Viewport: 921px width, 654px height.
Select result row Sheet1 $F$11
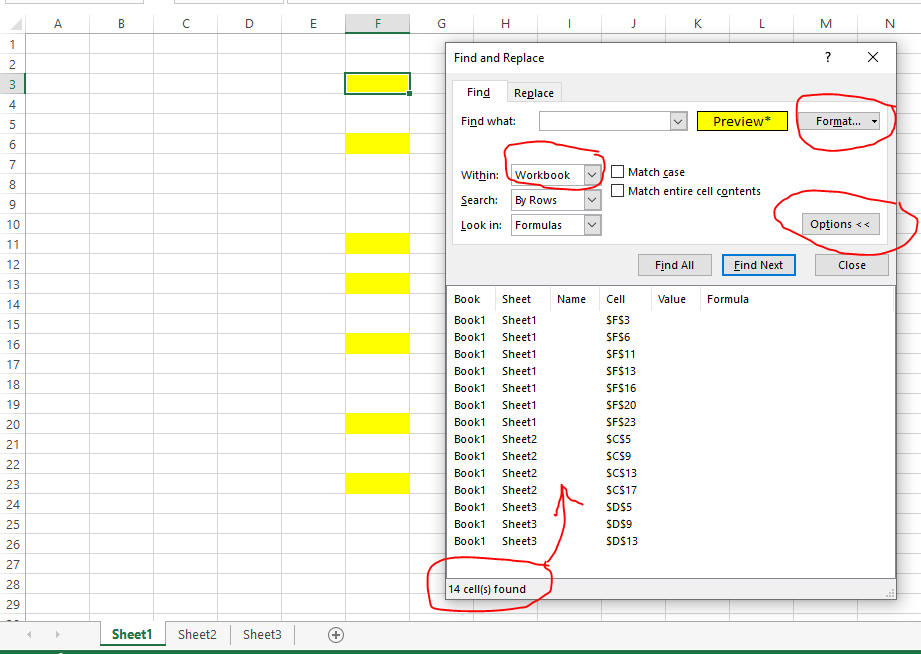(x=671, y=354)
